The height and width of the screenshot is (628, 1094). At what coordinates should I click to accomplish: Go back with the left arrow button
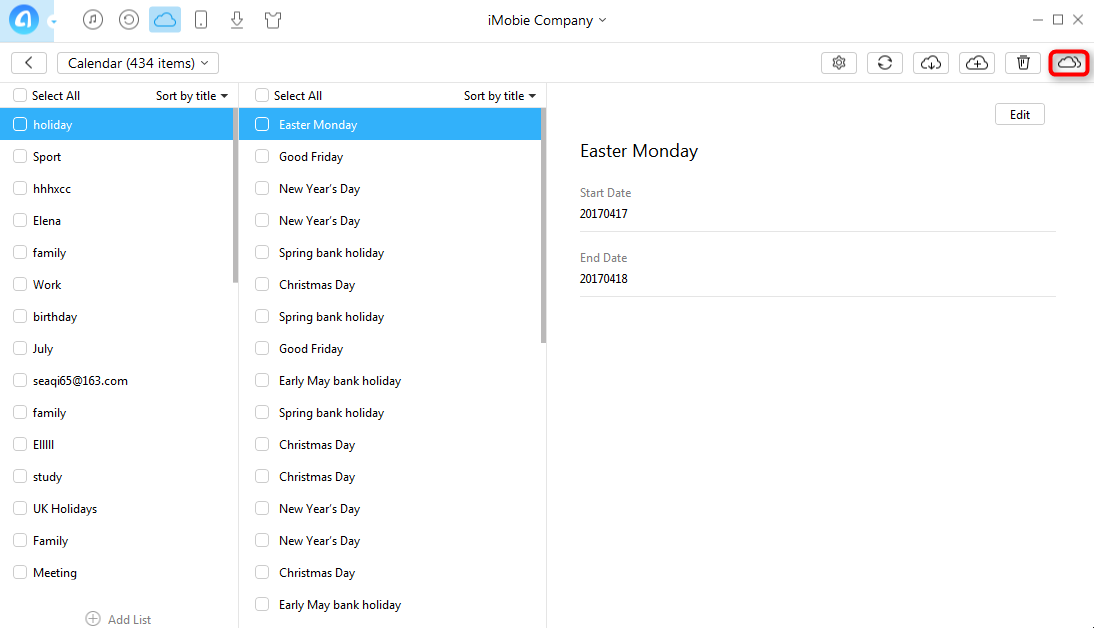pyautogui.click(x=29, y=63)
